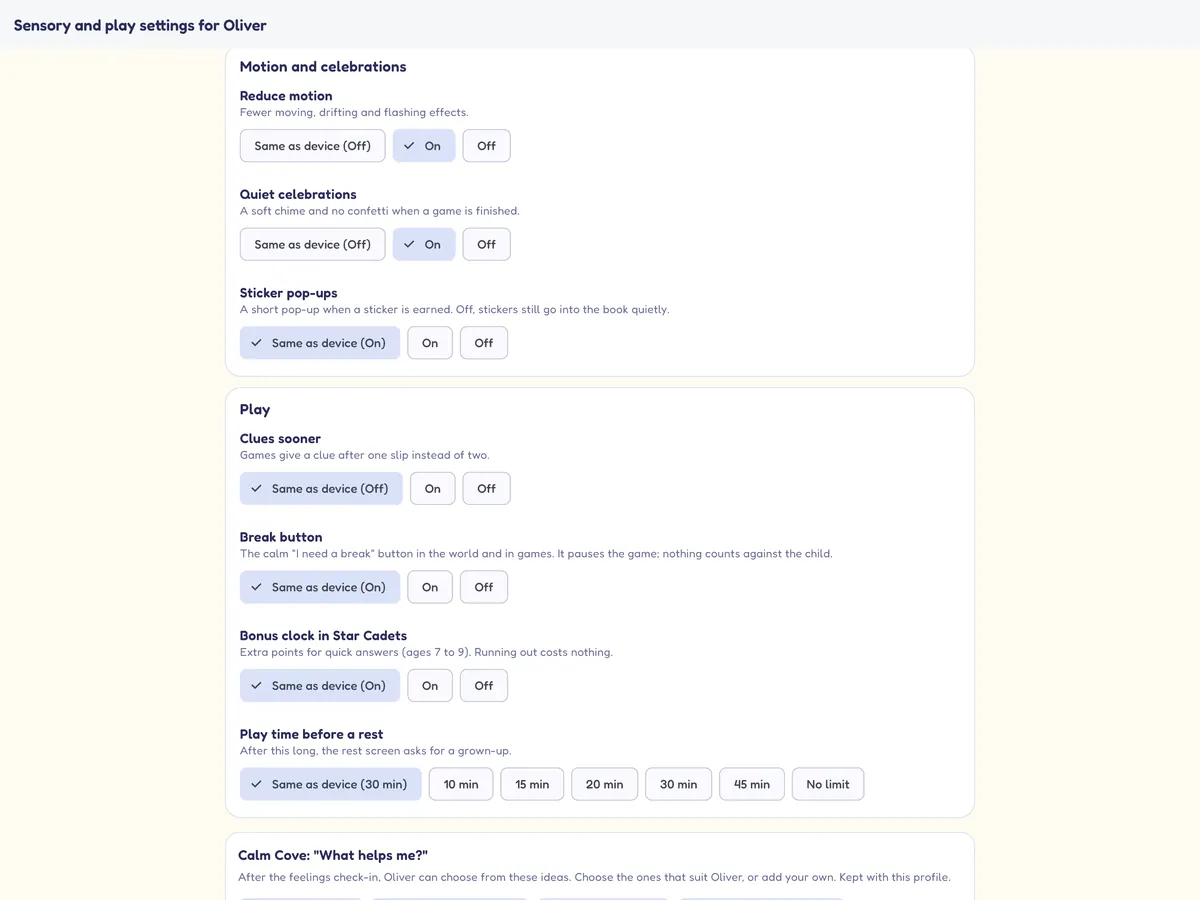Turn on Bonus clock in Star Cadets
This screenshot has height=900, width=1200.
430,686
